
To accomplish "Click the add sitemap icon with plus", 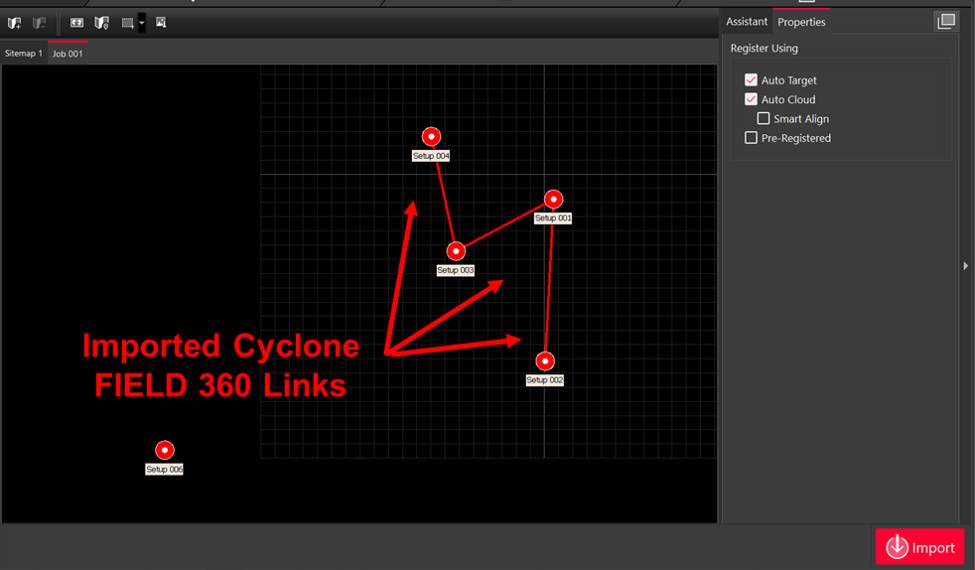I will point(15,22).
